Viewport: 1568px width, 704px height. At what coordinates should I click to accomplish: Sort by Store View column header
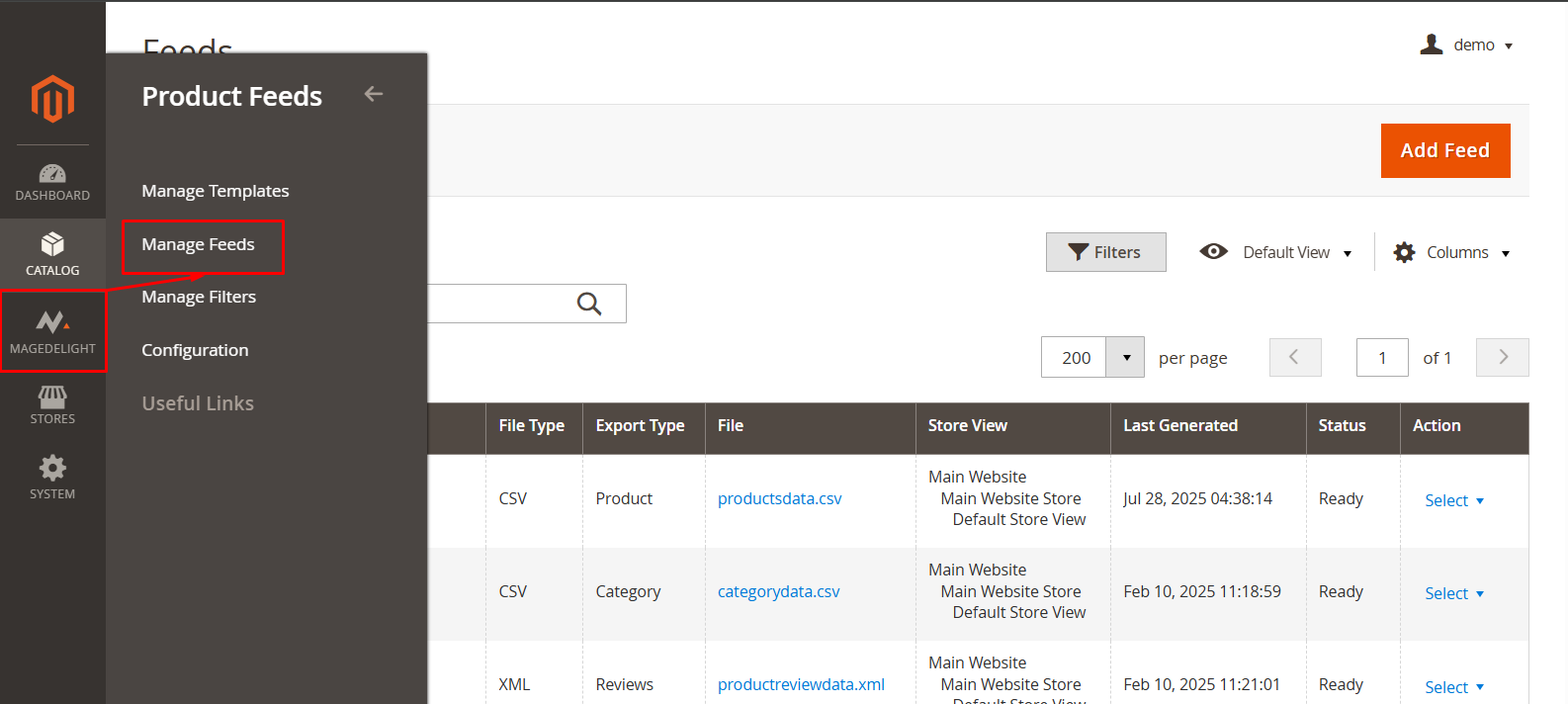point(1013,428)
